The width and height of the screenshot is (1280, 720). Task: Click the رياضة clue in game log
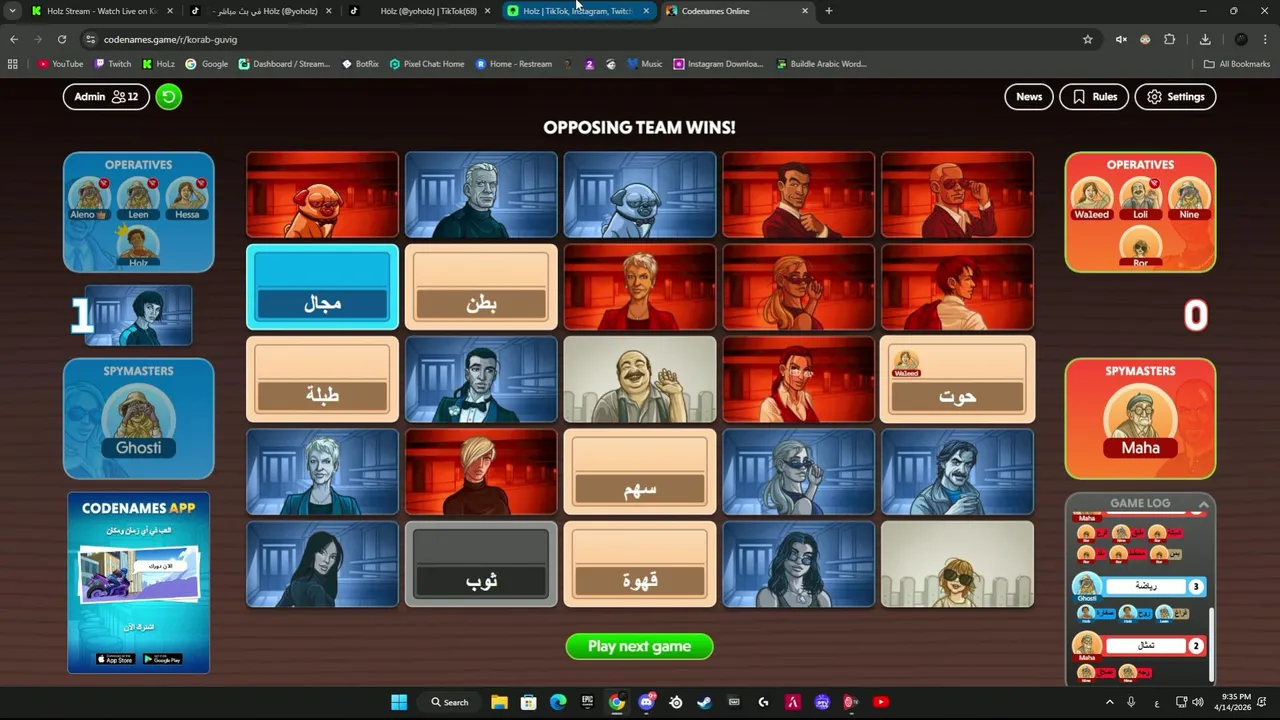(1145, 586)
